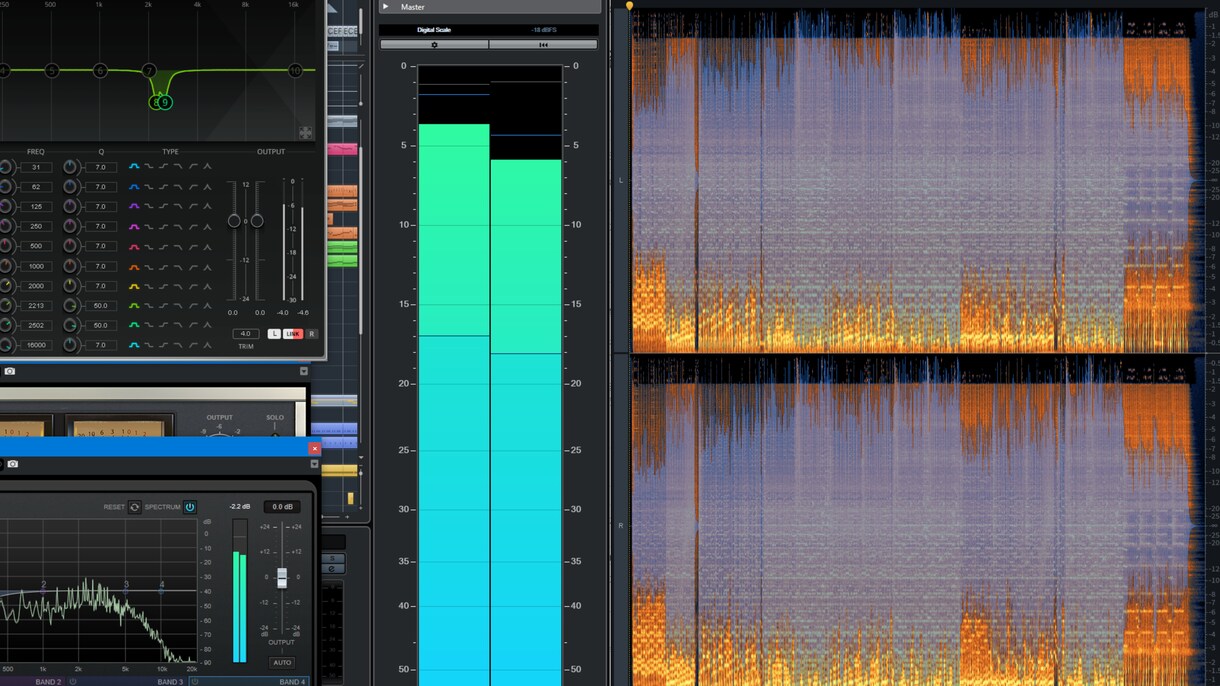Click the camera icon in the lower plugin
Screen dimensions: 1220x686
coord(12,464)
